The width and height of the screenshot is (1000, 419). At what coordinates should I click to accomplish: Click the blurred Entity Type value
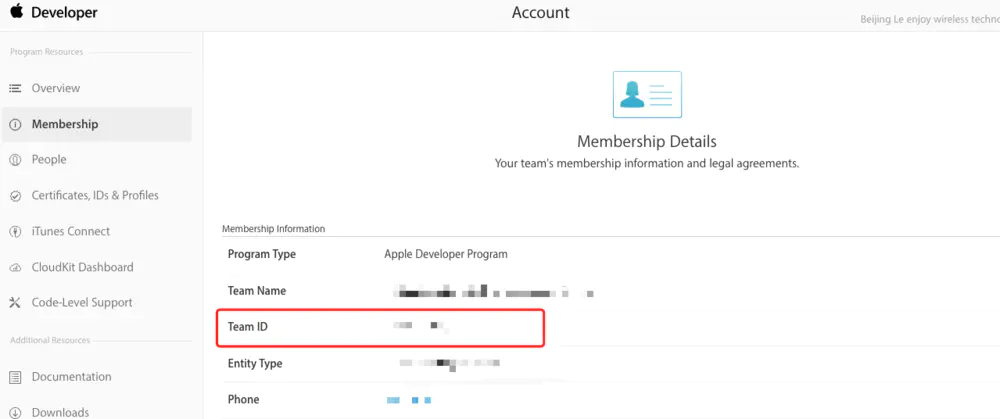(x=449, y=364)
